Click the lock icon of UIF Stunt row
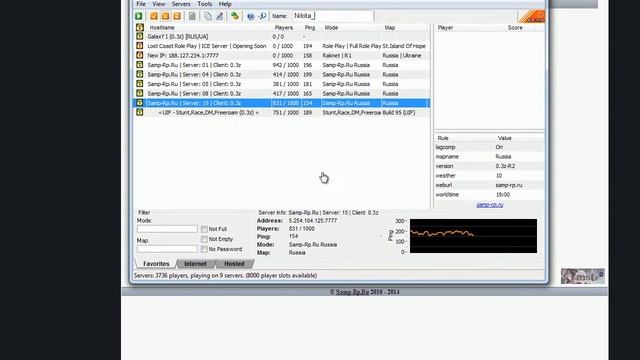This screenshot has width=640, height=360. click(140, 112)
